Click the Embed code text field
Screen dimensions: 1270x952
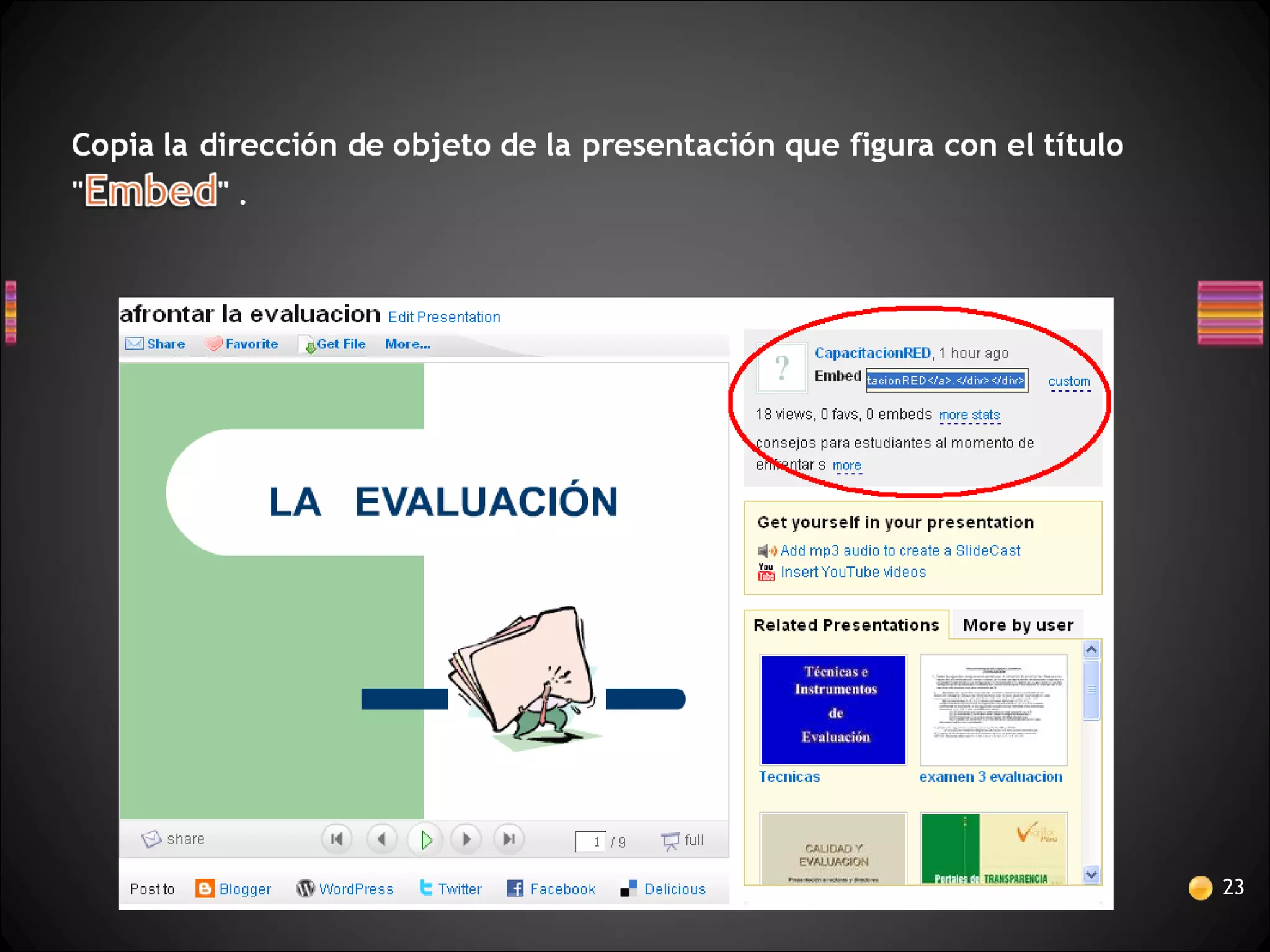coord(946,381)
